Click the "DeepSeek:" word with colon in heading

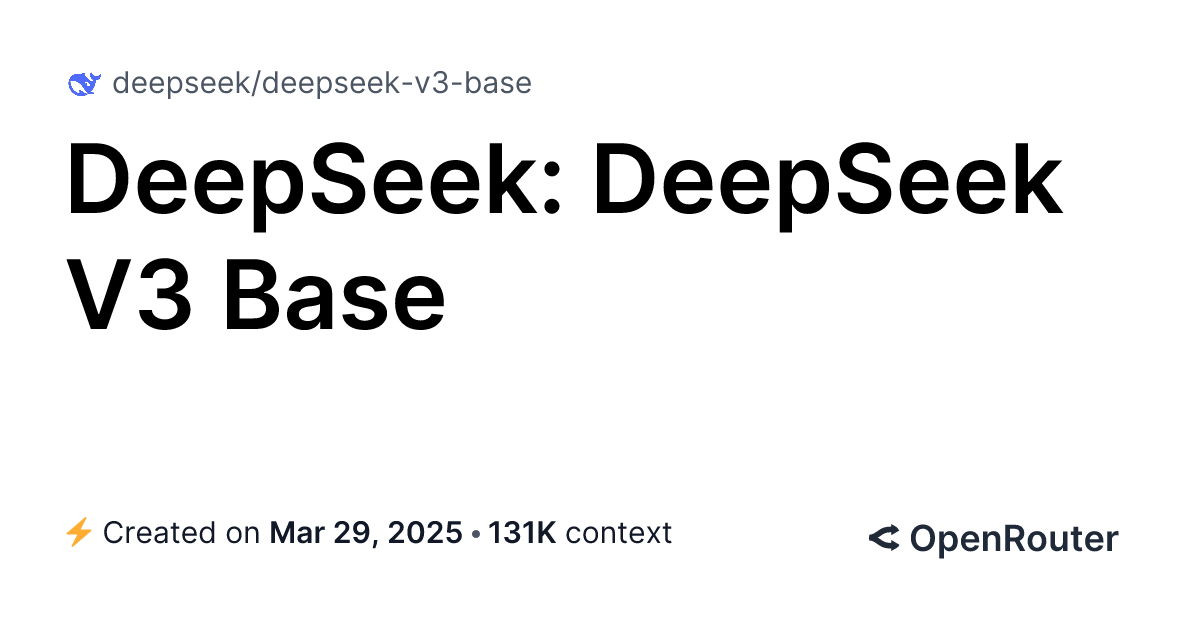click(316, 183)
